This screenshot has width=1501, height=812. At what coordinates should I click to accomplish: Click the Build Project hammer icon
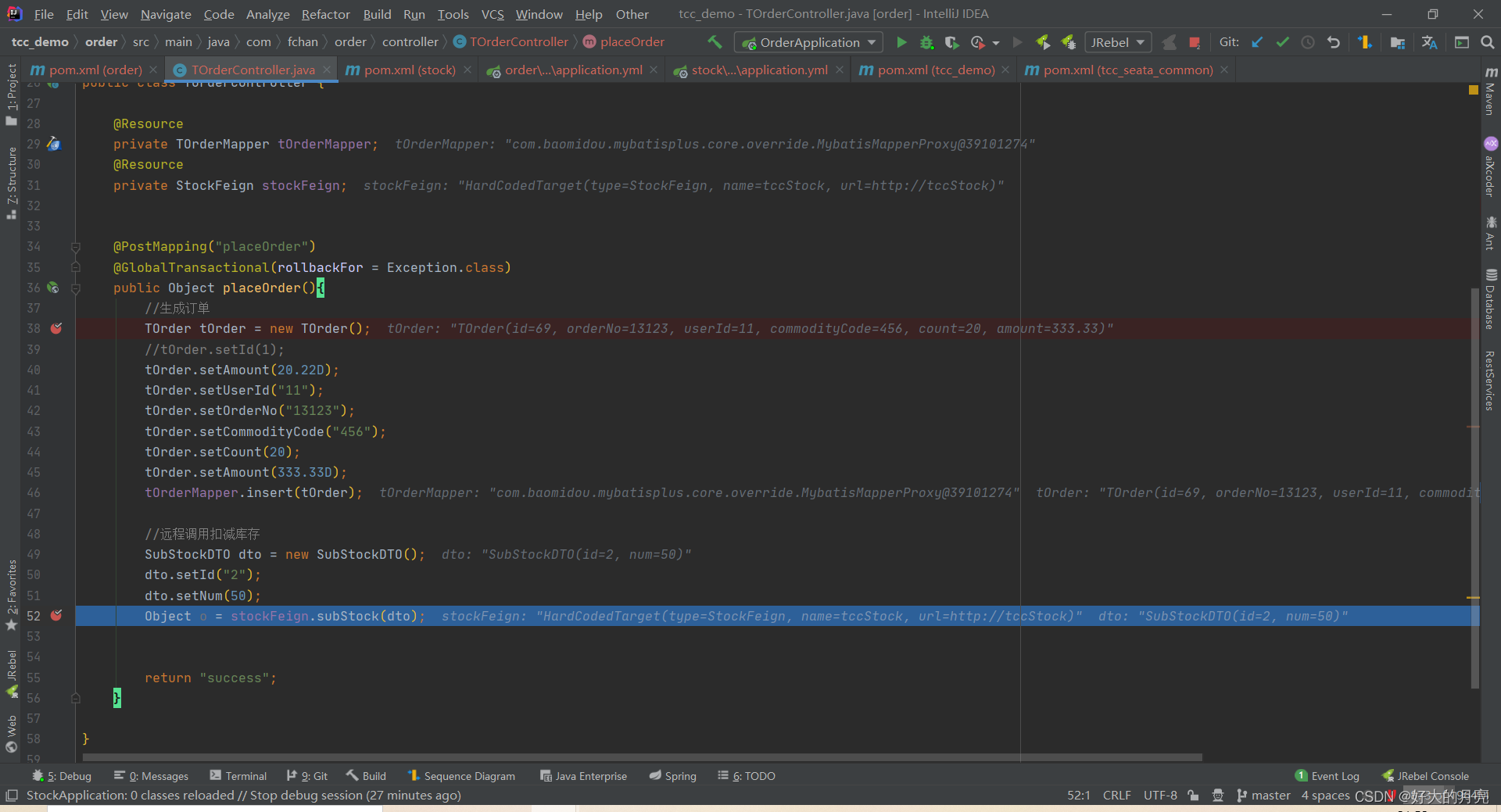tap(715, 42)
